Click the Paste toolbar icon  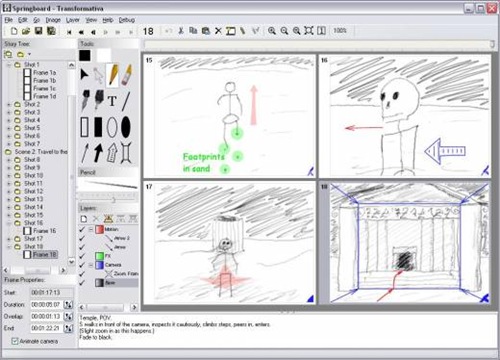pyautogui.click(x=206, y=31)
